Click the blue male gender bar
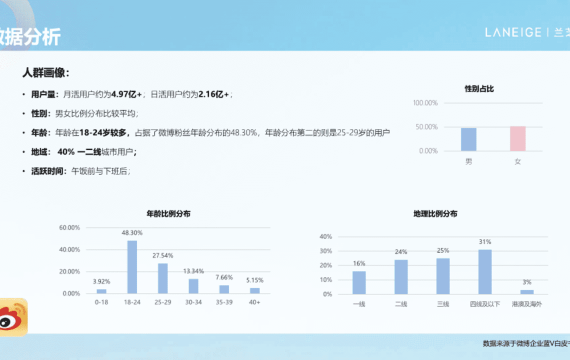The width and height of the screenshot is (570, 360). [x=469, y=139]
